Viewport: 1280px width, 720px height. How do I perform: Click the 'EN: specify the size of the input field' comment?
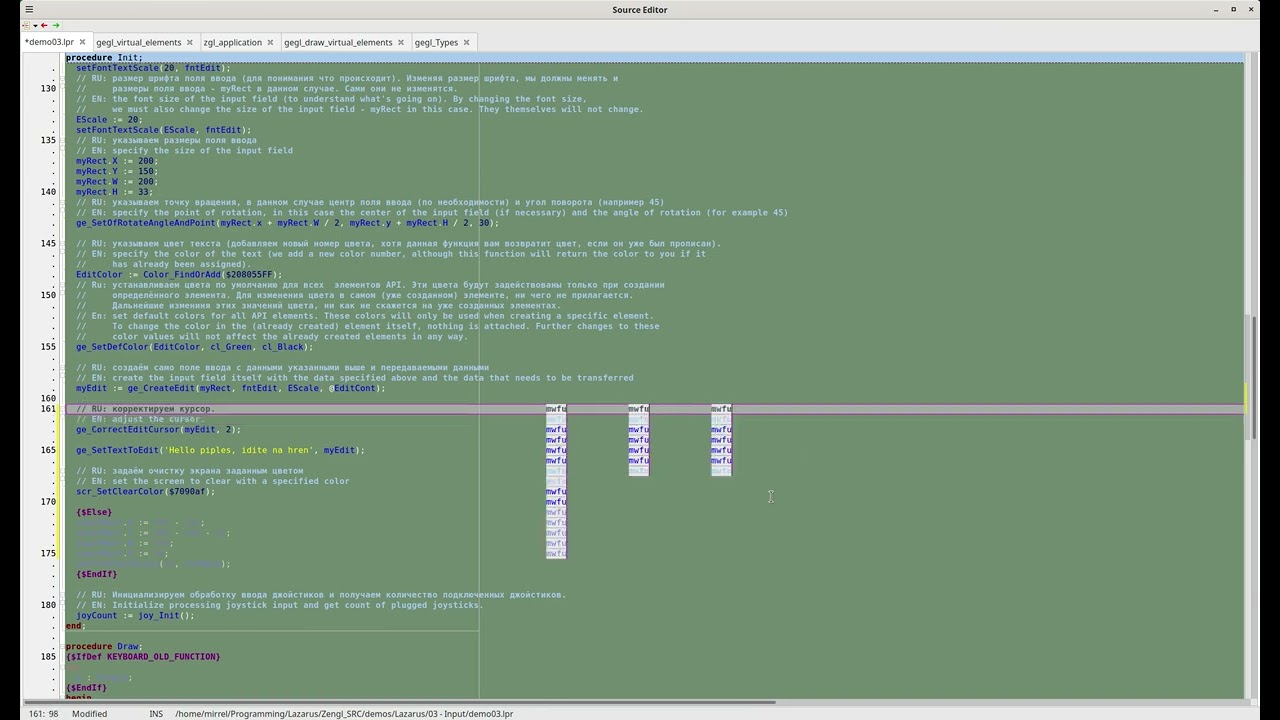(x=185, y=151)
